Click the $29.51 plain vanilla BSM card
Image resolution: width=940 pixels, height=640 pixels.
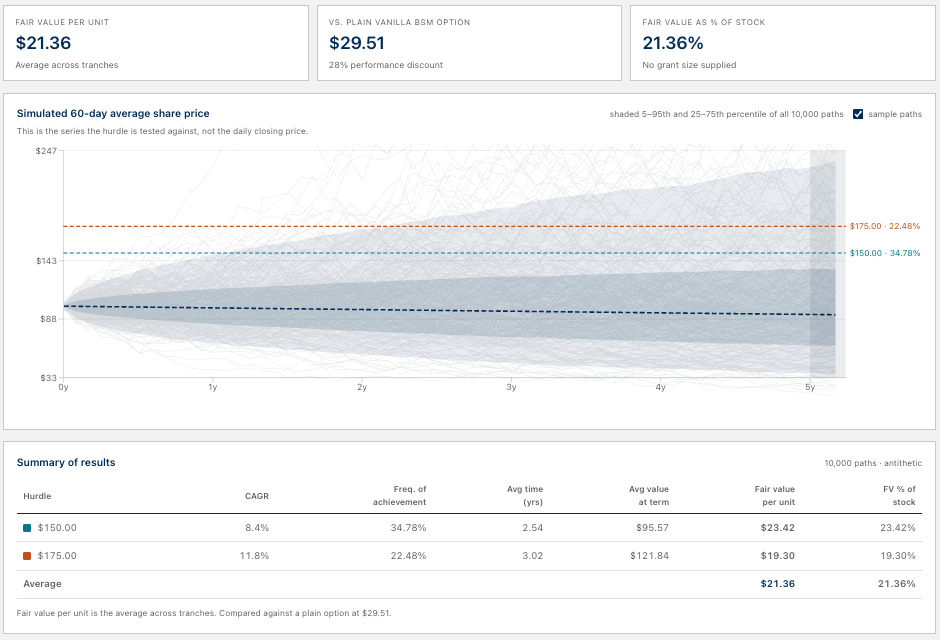(469, 43)
